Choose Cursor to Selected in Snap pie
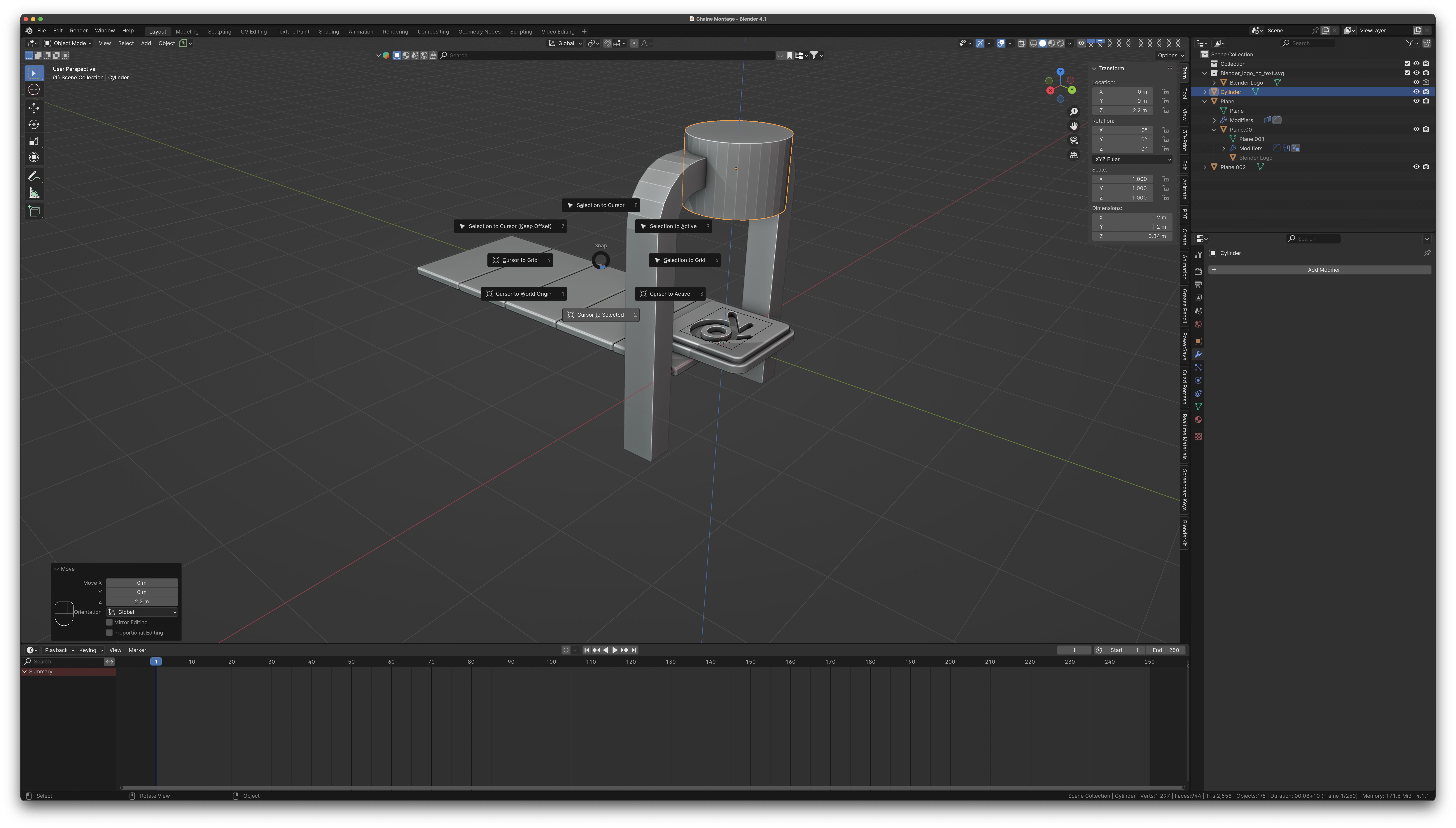 (601, 315)
